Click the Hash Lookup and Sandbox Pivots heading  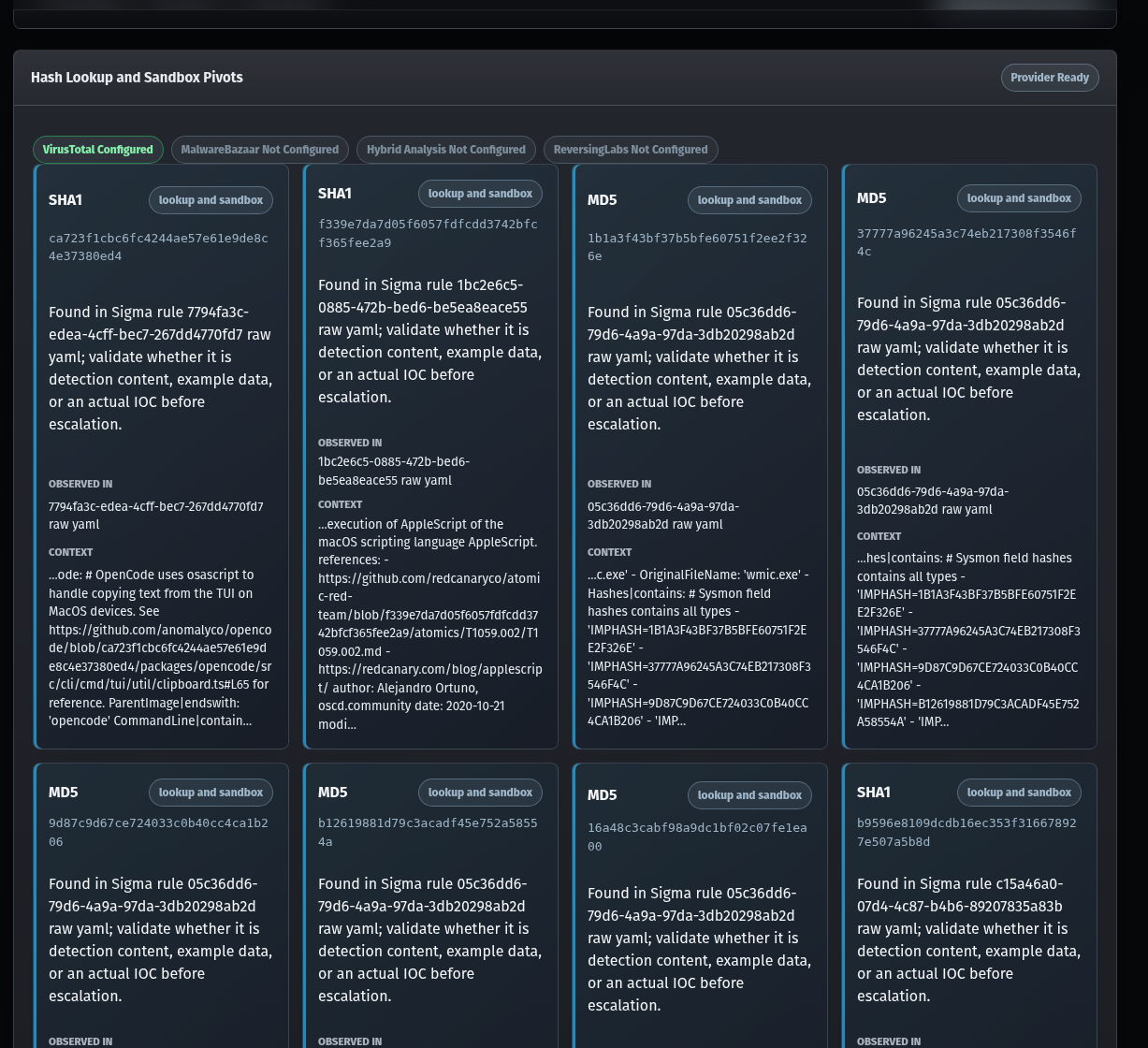pyautogui.click(x=137, y=78)
